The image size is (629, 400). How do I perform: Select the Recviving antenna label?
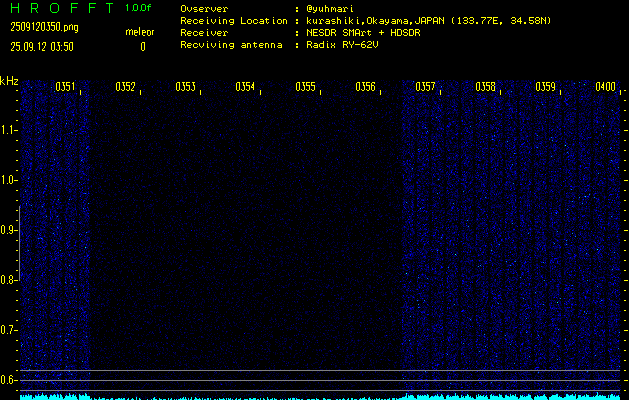pyautogui.click(x=231, y=45)
